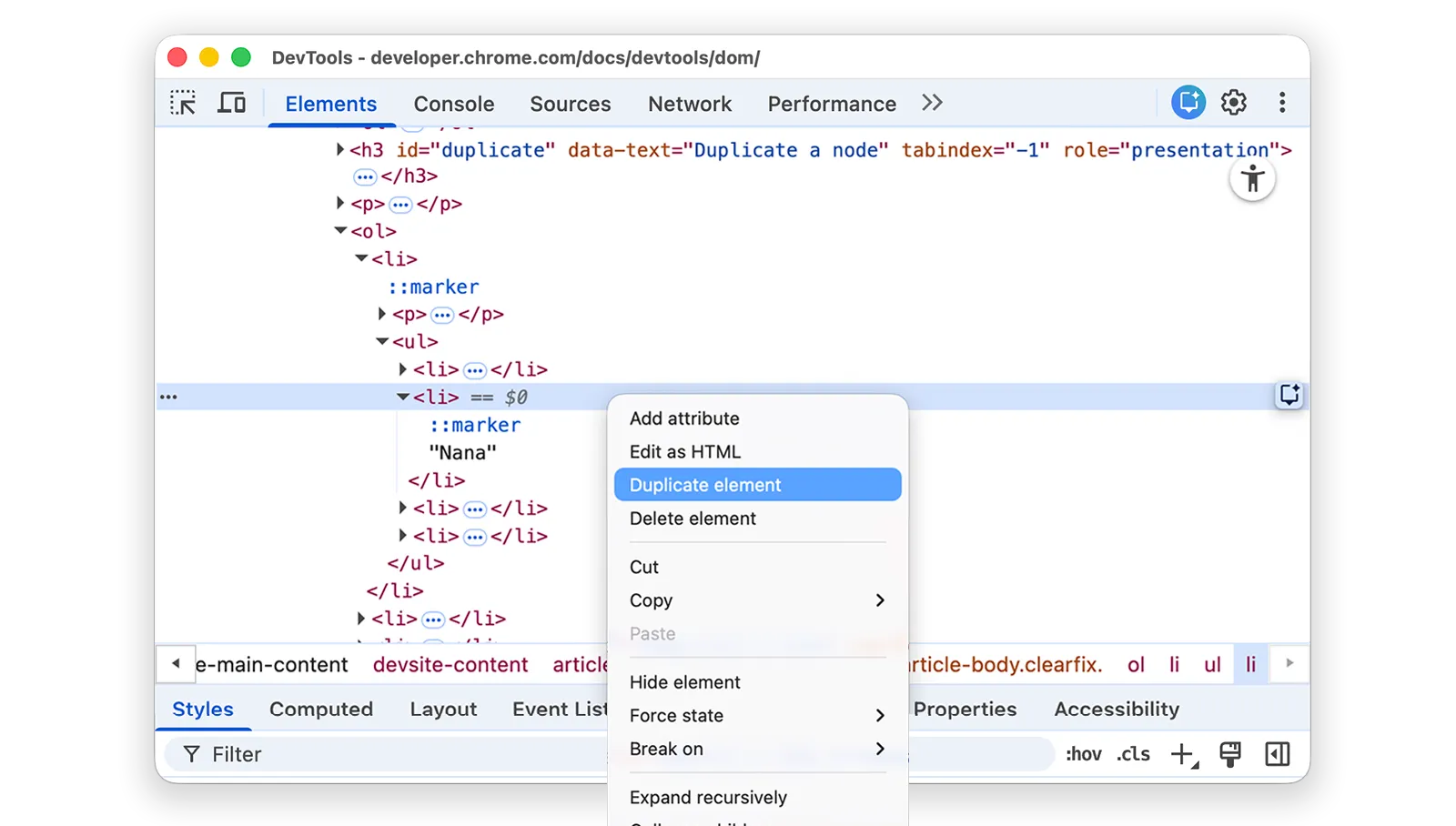This screenshot has width=1456, height=826.
Task: Click the AI assistance icon on selected li row
Action: click(x=1289, y=395)
